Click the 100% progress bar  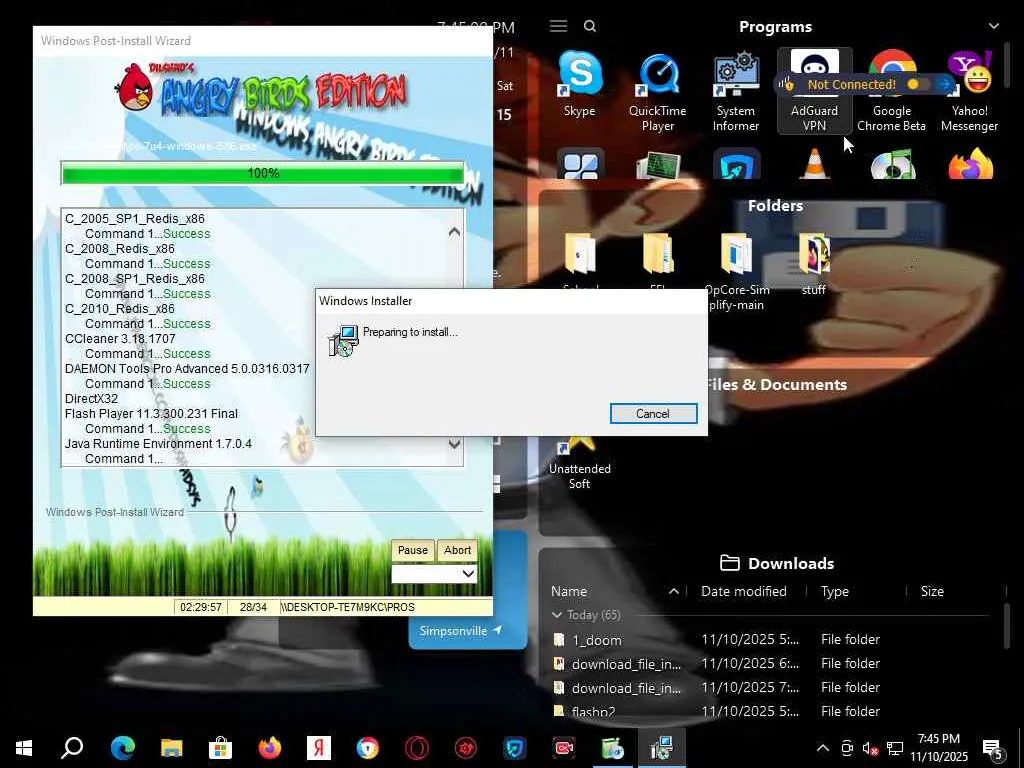[263, 173]
